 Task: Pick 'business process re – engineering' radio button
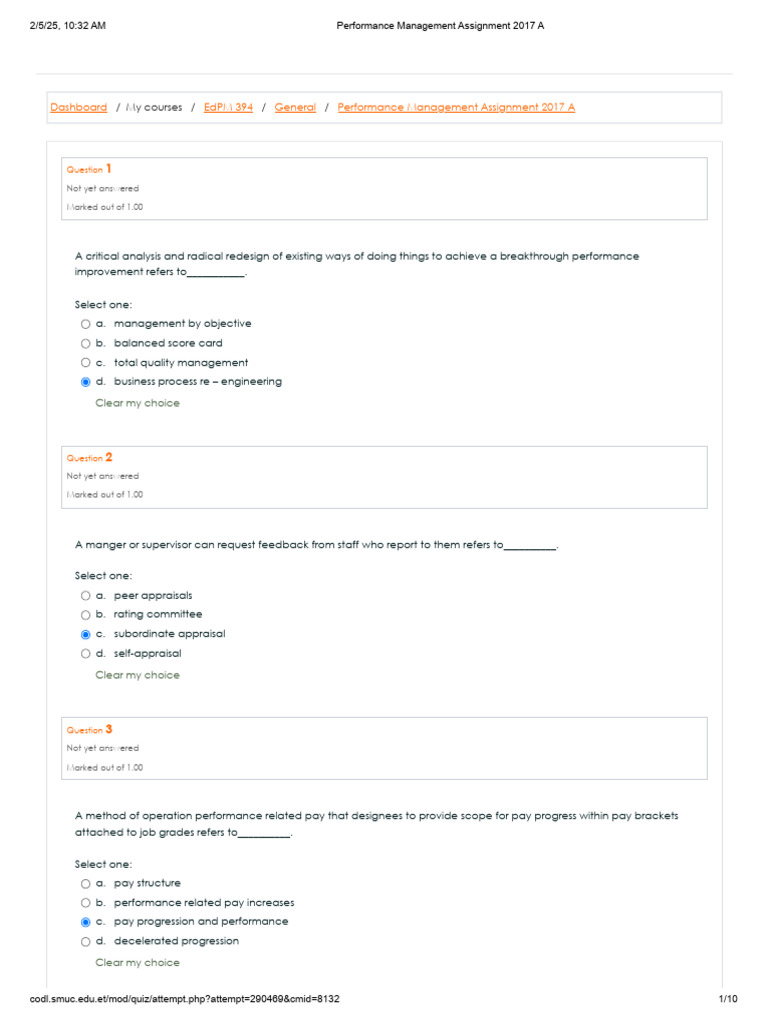tap(86, 382)
